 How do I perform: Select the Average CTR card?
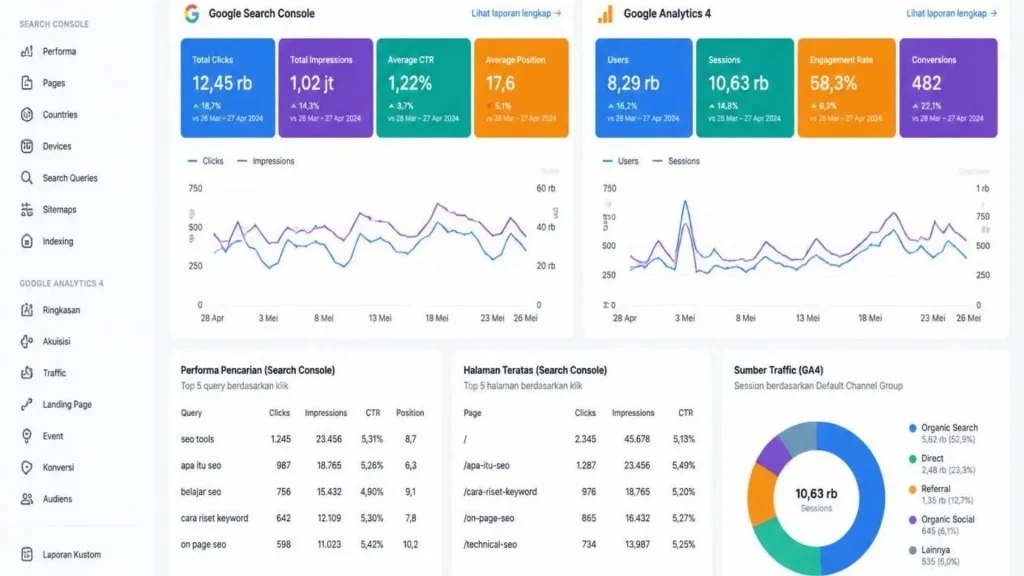[x=423, y=88]
